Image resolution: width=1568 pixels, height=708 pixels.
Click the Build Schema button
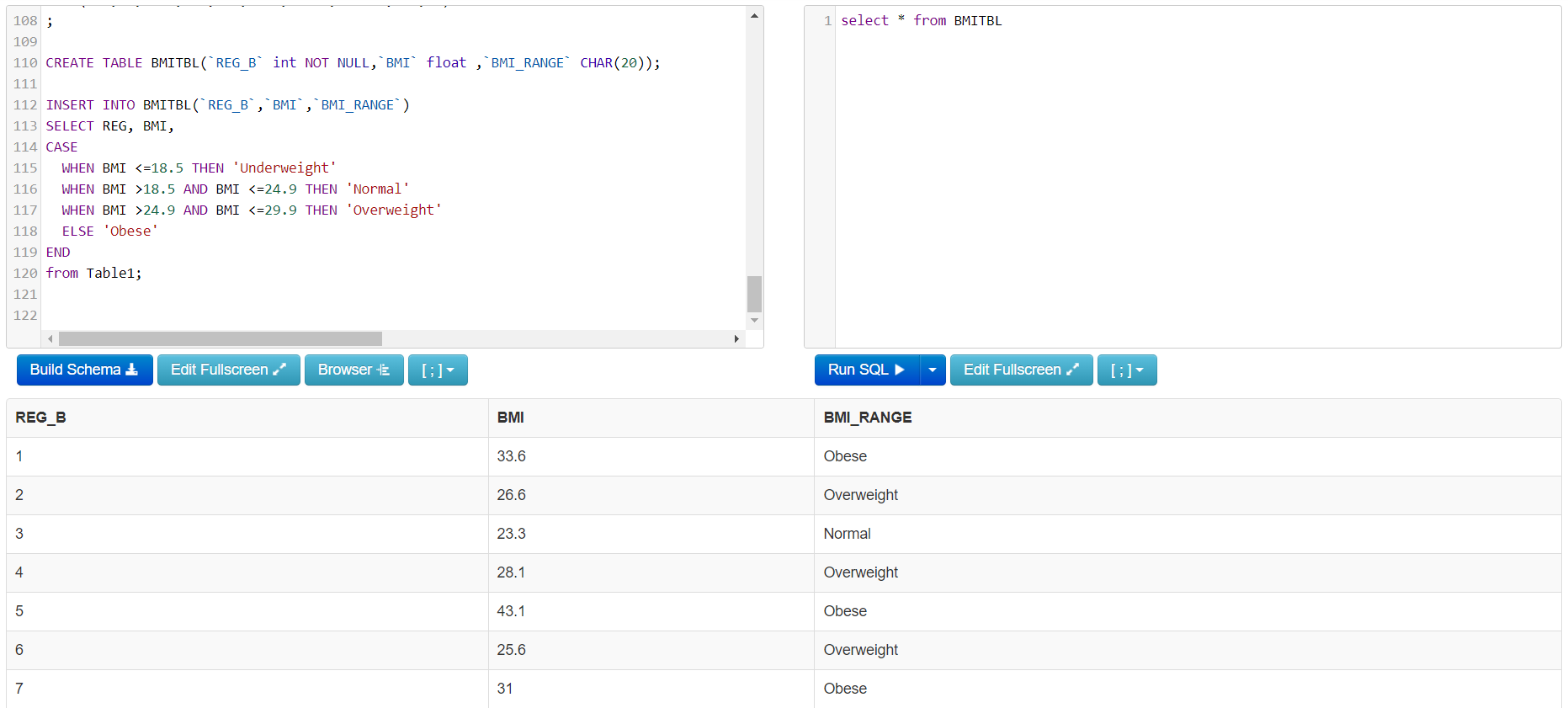84,370
